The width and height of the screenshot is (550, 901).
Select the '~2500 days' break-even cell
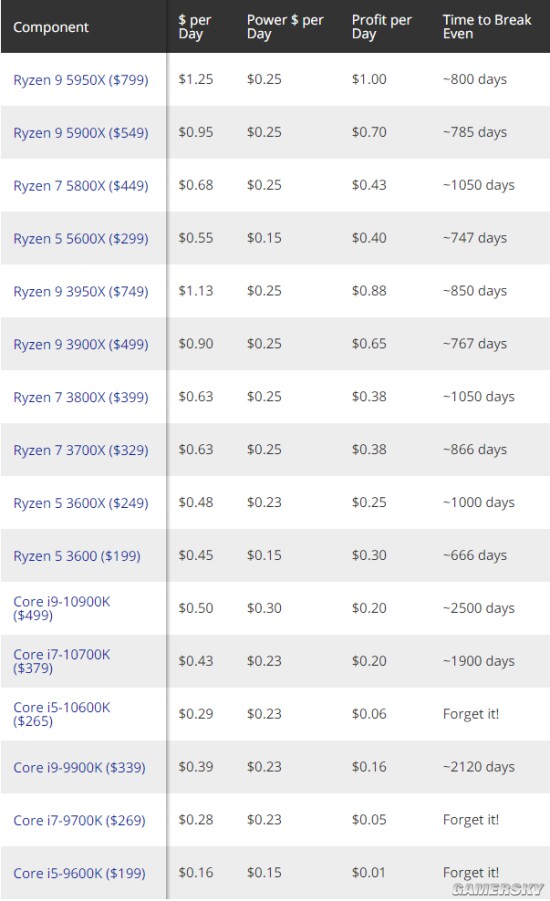pyautogui.click(x=479, y=608)
